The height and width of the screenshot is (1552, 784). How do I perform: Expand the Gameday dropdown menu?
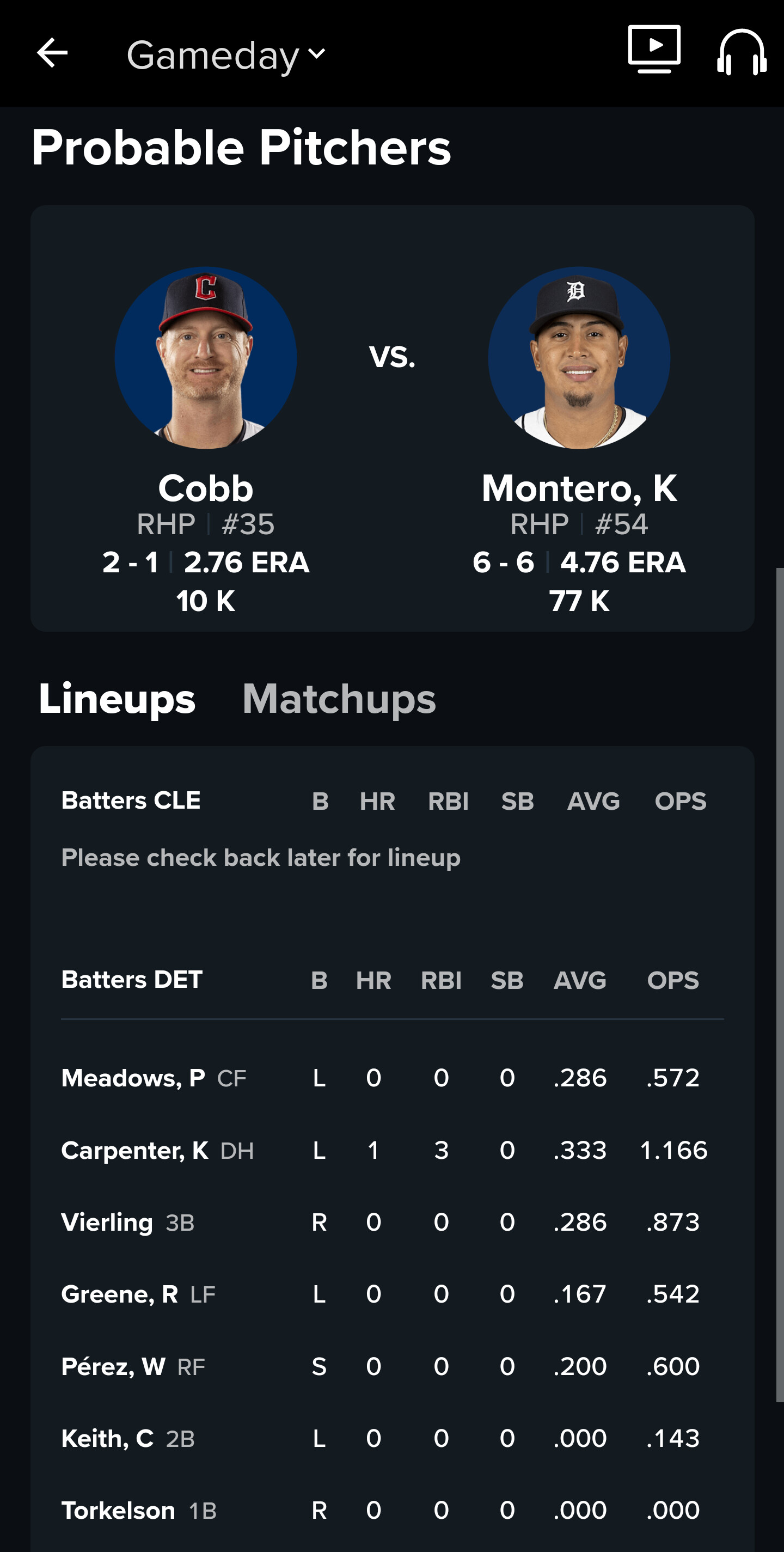(226, 56)
